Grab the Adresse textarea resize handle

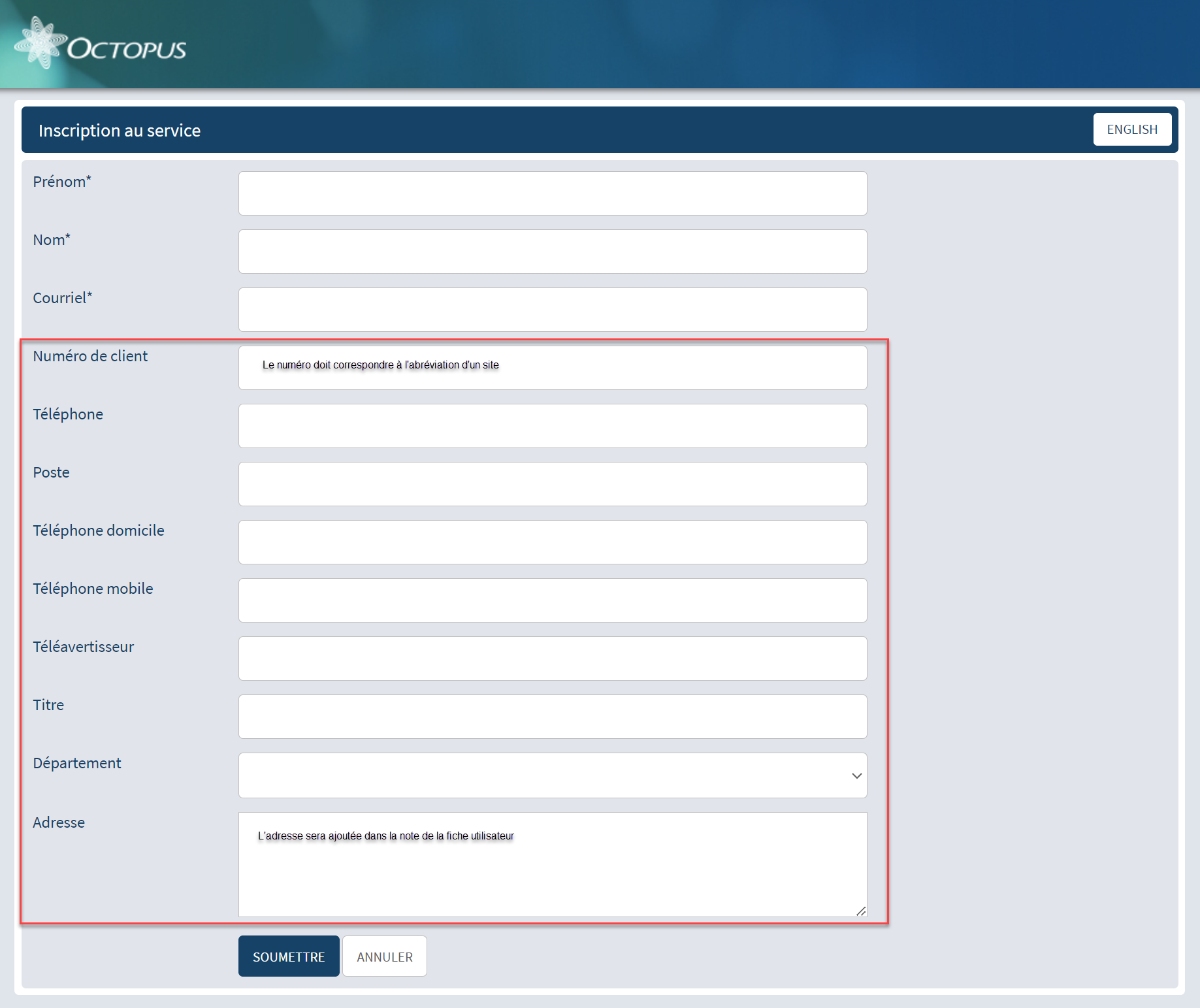click(861, 911)
